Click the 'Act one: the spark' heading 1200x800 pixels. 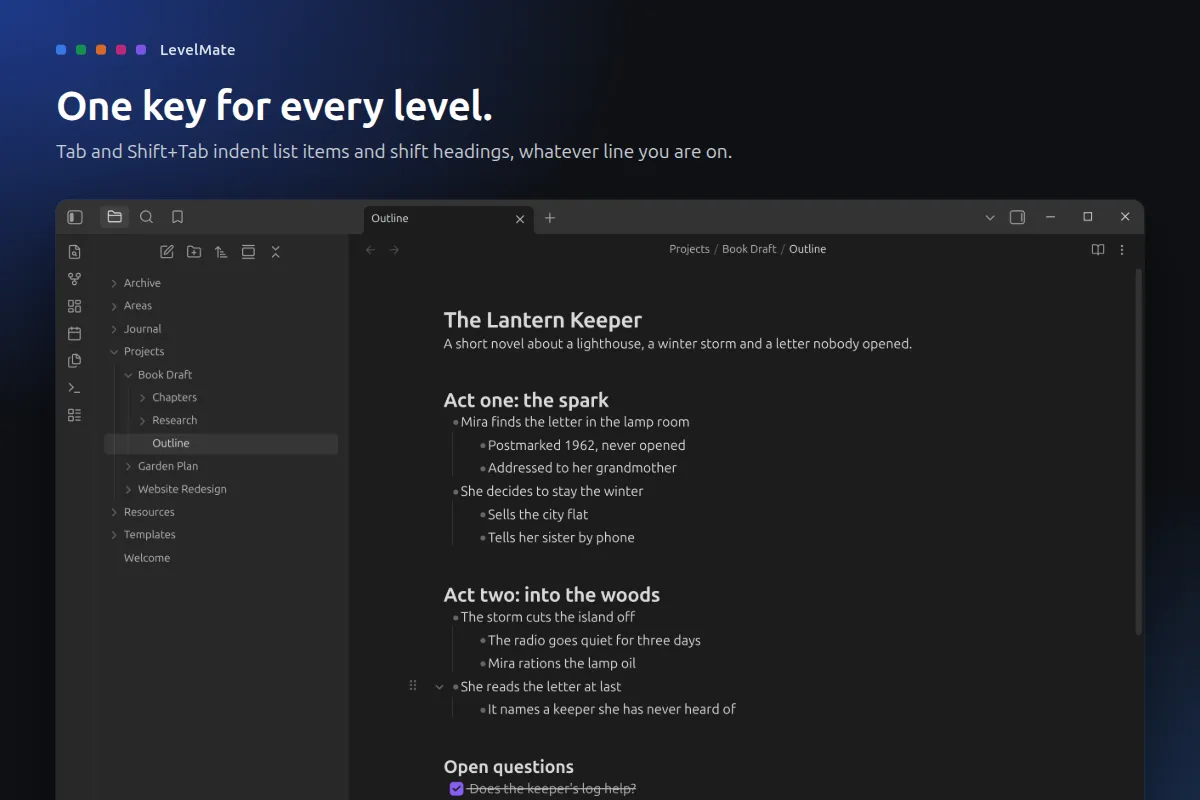click(x=526, y=400)
